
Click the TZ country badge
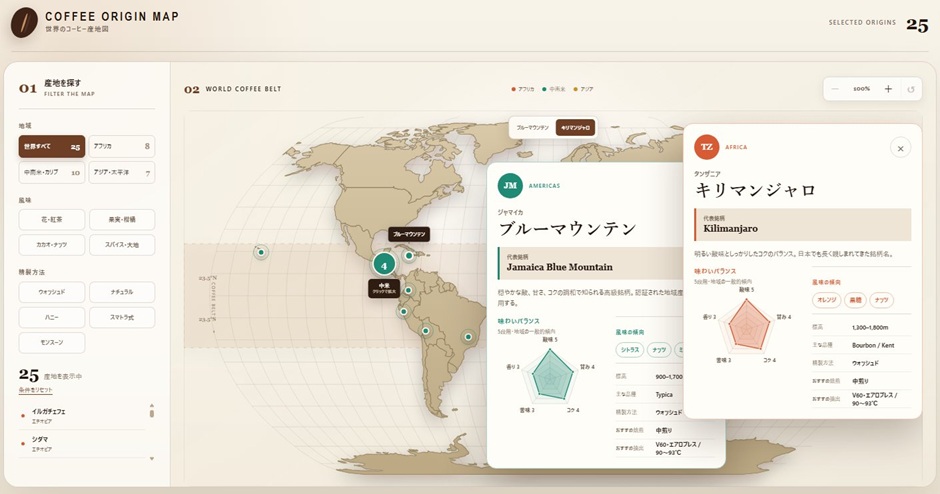pos(707,147)
